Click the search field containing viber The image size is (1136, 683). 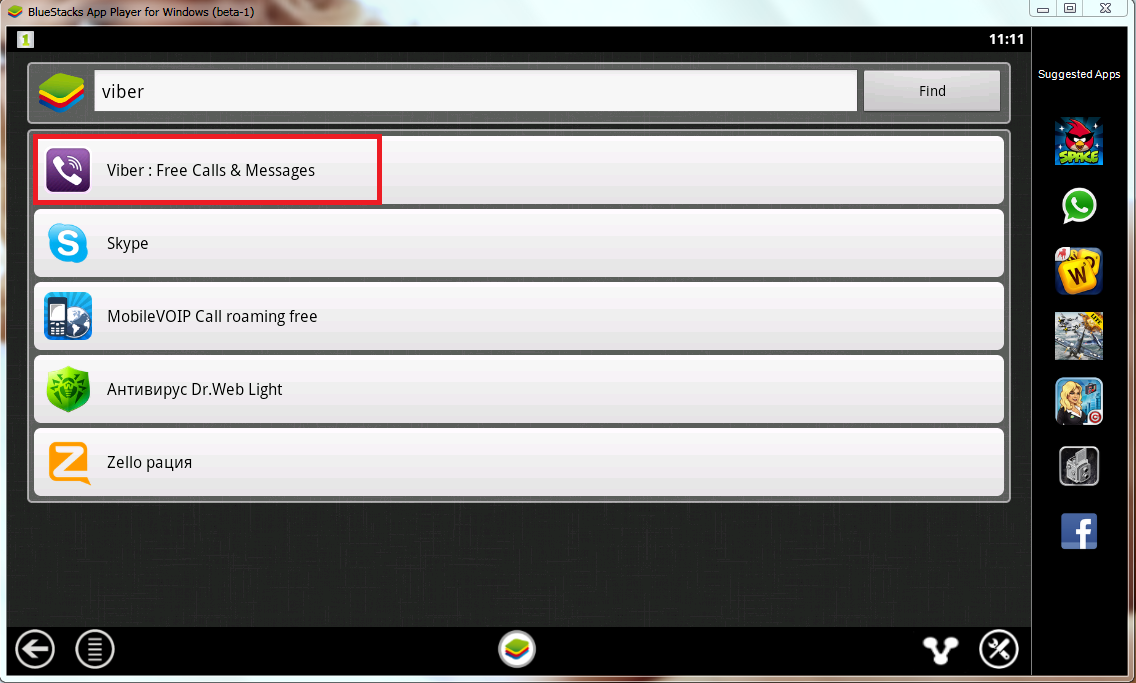[475, 91]
